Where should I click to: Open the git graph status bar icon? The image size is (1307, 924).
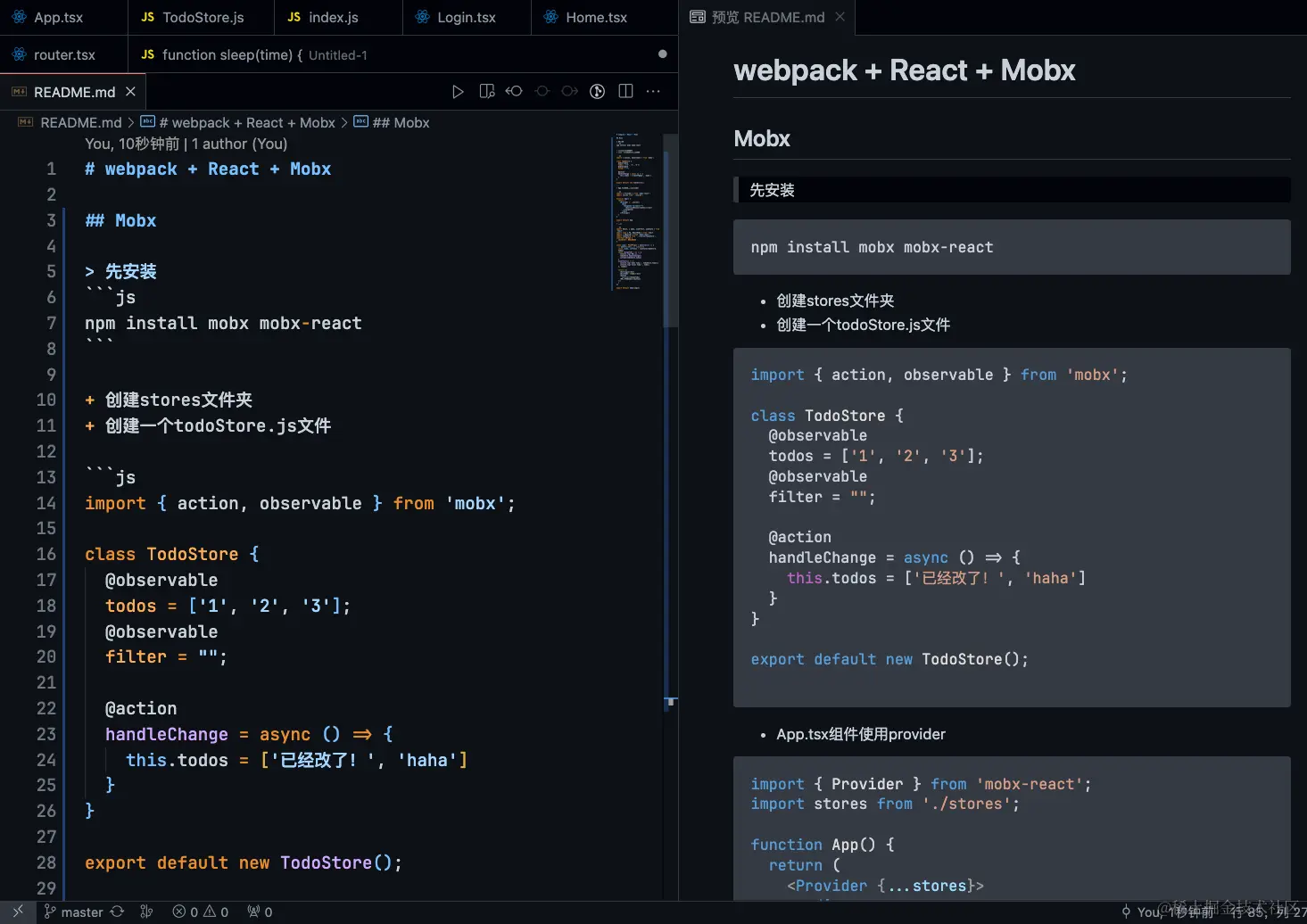[x=146, y=912]
